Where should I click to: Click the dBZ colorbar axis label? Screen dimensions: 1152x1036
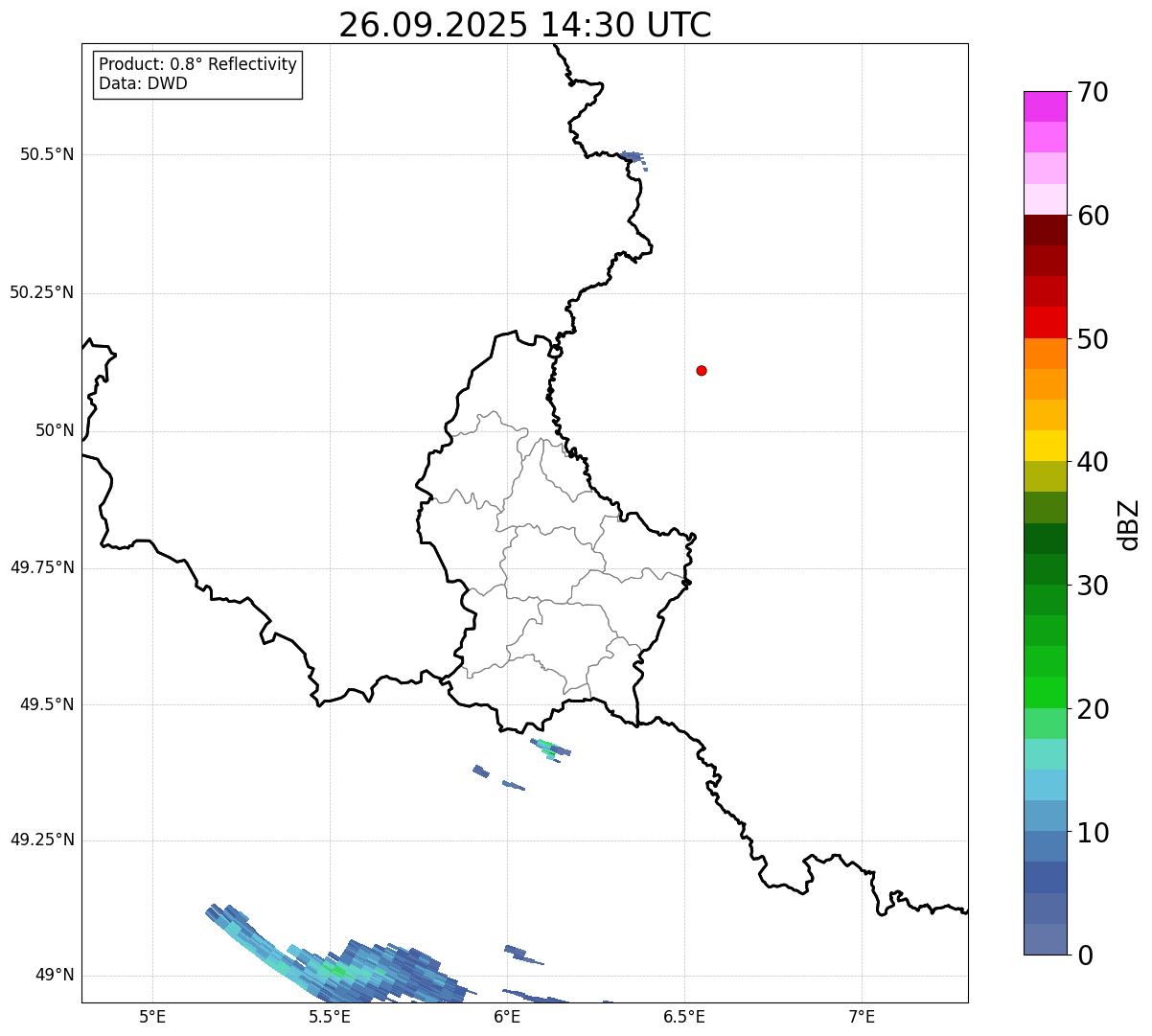[x=1130, y=523]
